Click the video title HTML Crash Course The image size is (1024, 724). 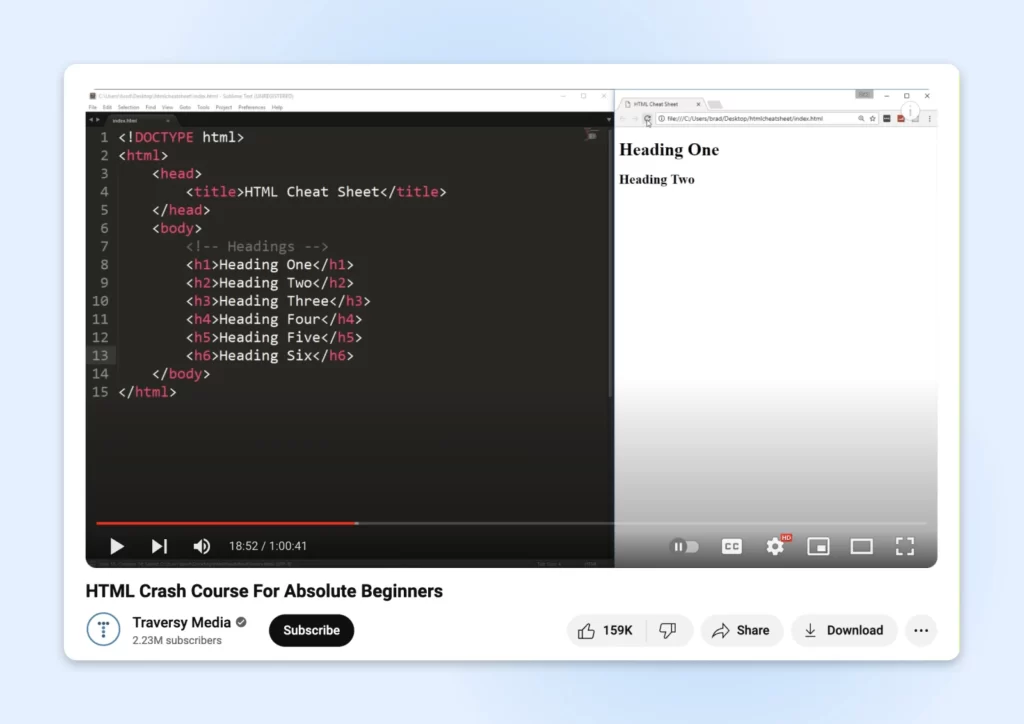264,591
